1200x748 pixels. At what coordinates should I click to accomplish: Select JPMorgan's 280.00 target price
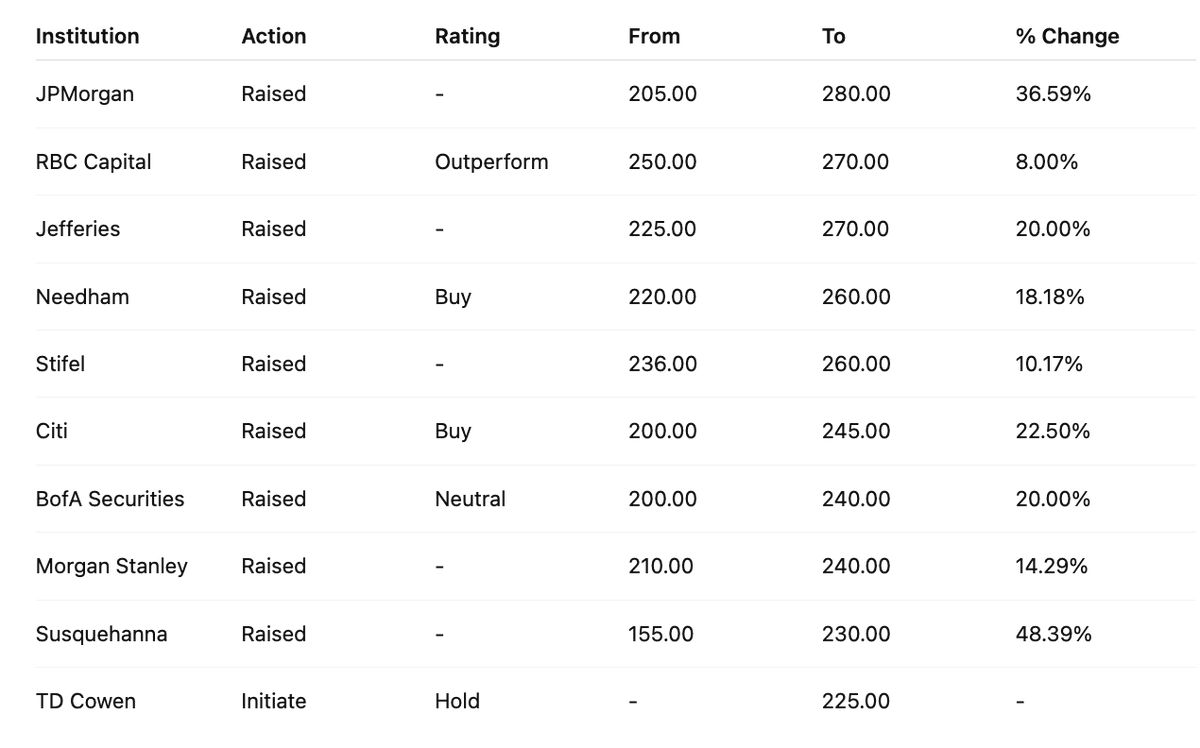coord(856,94)
